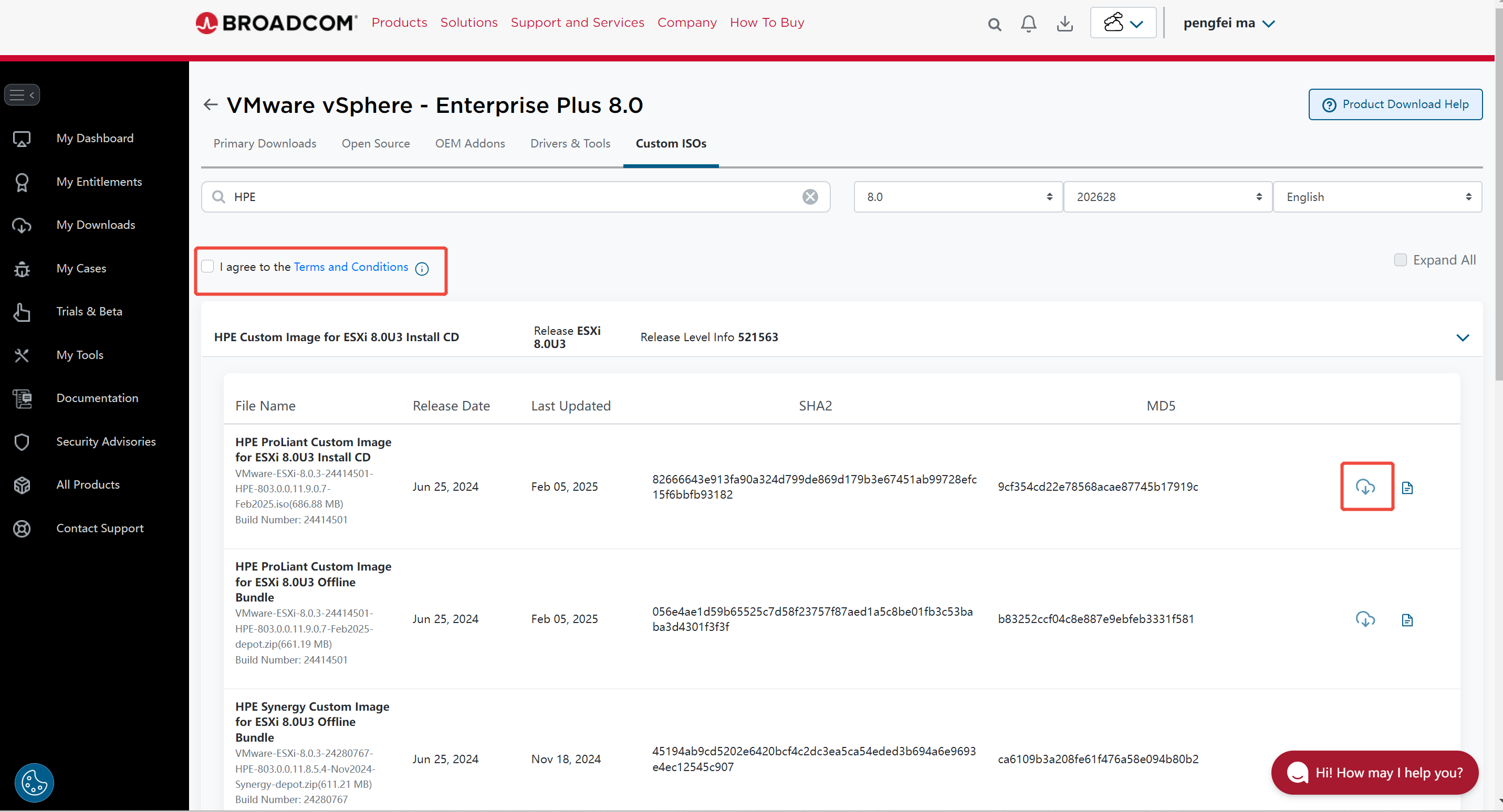Click Nov 18, 2024 last updated date
1503x812 pixels.
[566, 759]
